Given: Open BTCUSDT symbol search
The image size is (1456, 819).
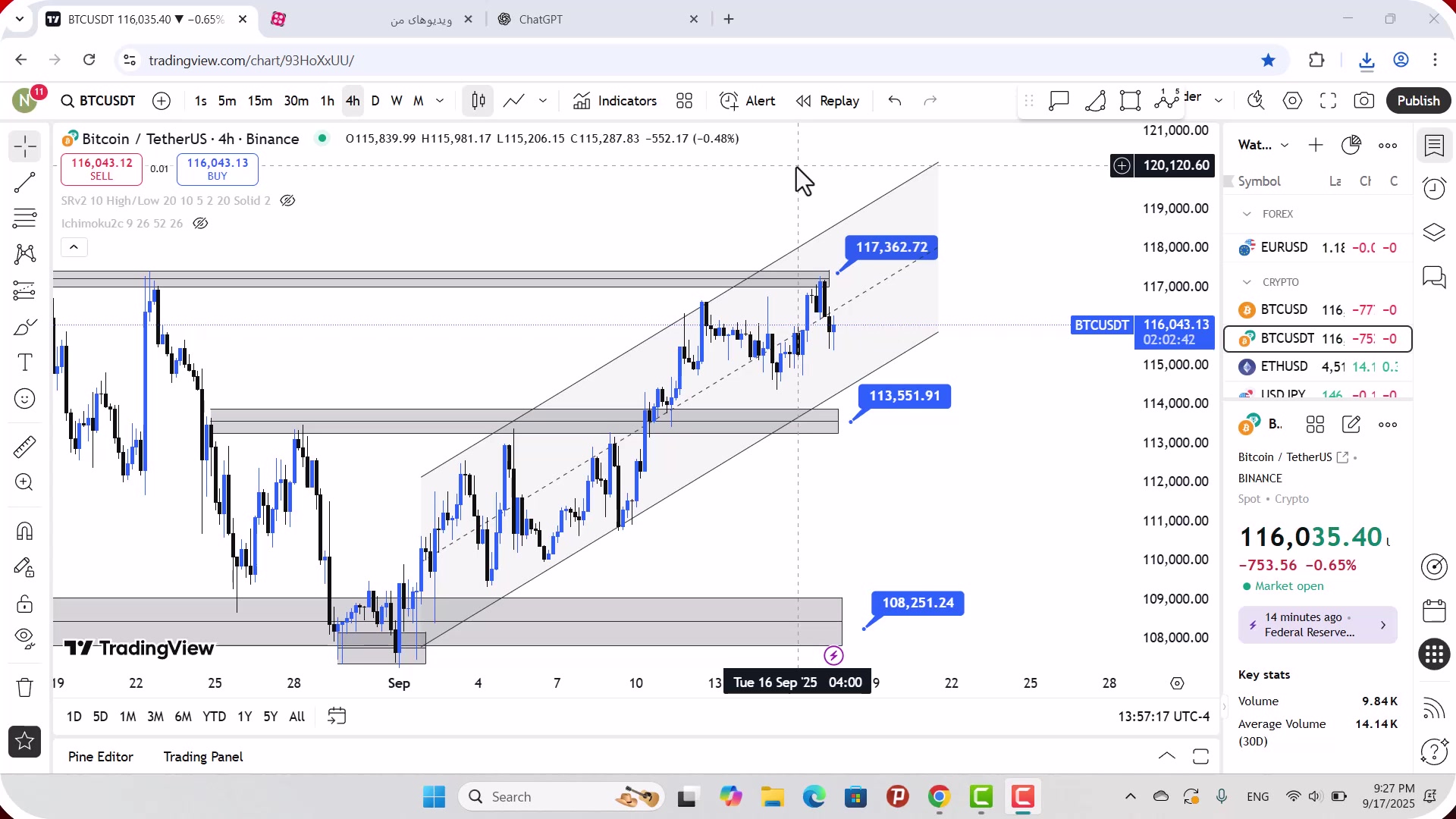Looking at the screenshot, I should click(99, 101).
